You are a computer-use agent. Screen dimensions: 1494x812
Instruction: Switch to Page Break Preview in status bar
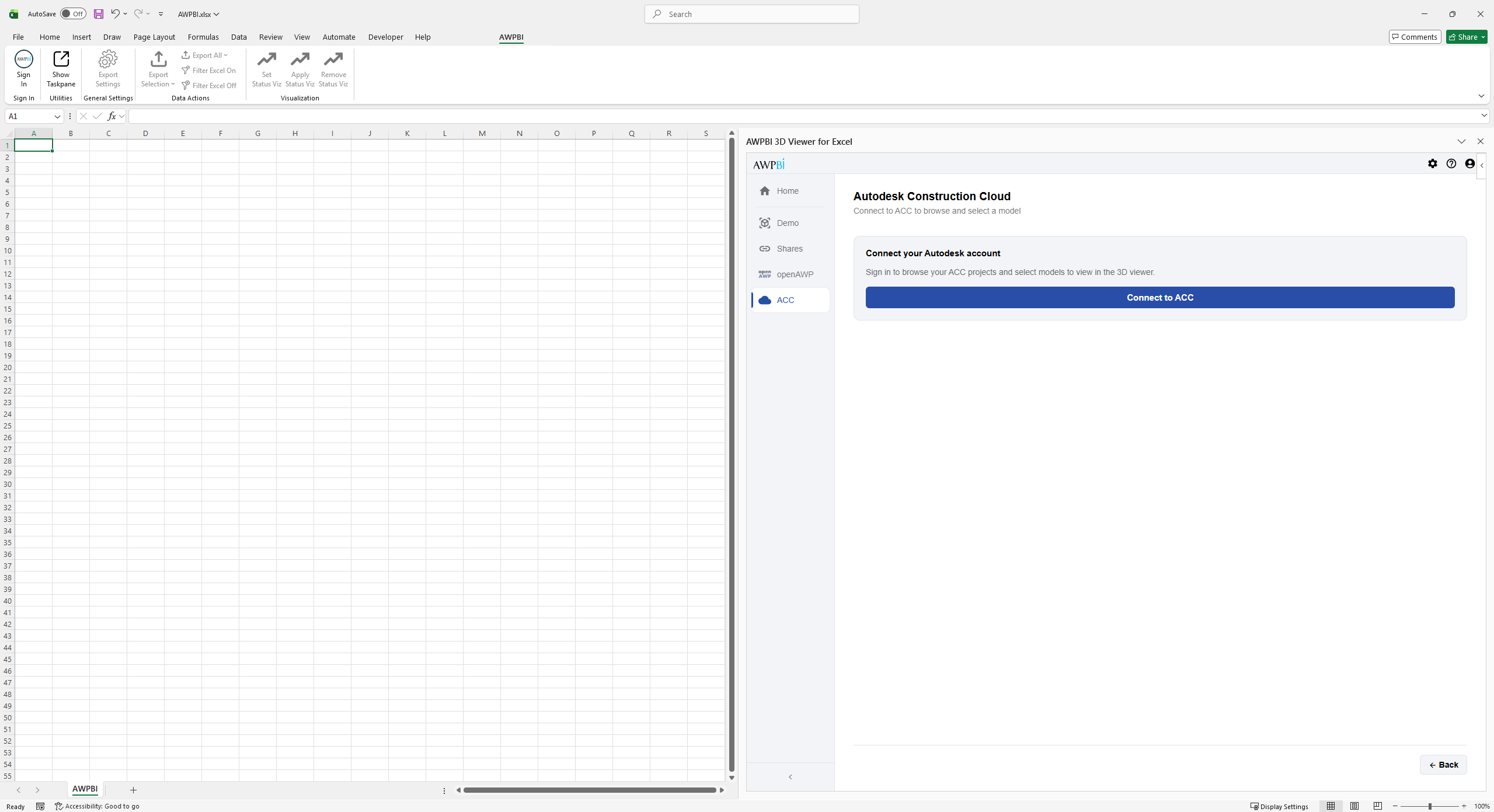pos(1378,806)
